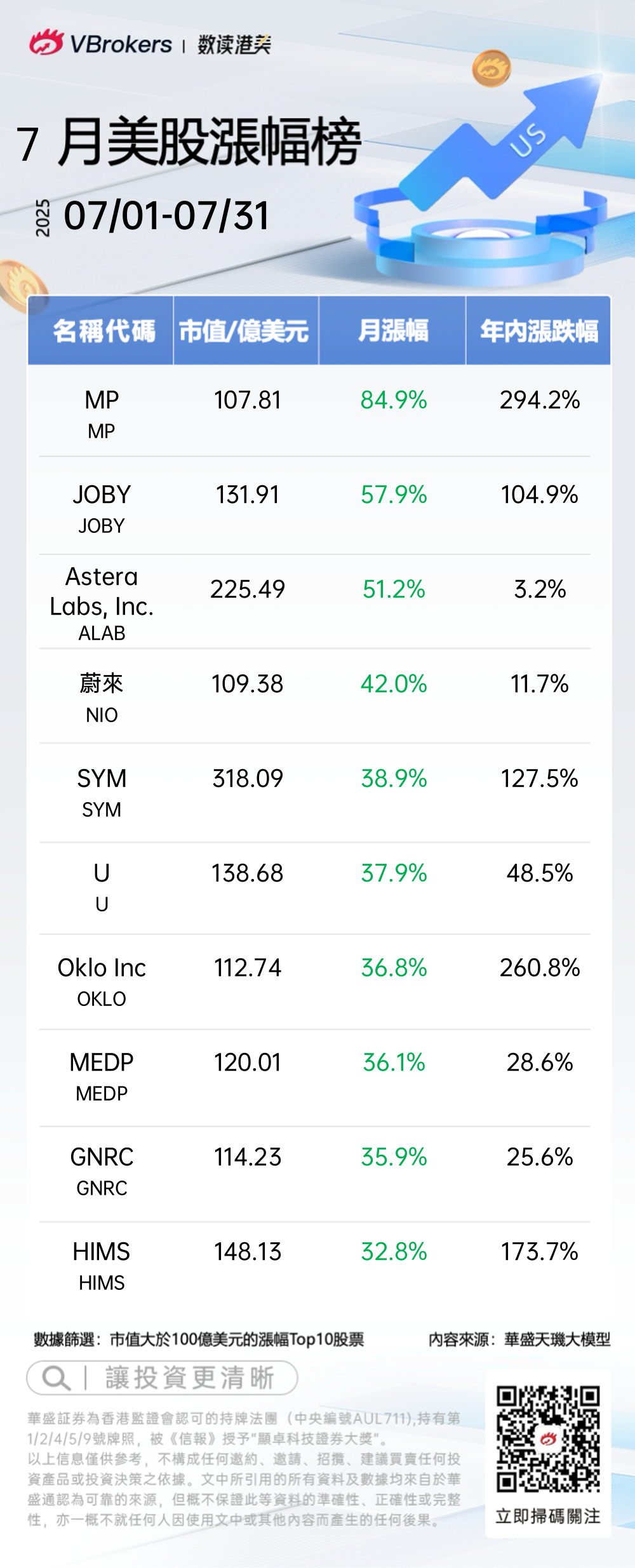635x1568 pixels.
Task: Click the HIMS 173.7% yearly change value
Action: tap(539, 1252)
